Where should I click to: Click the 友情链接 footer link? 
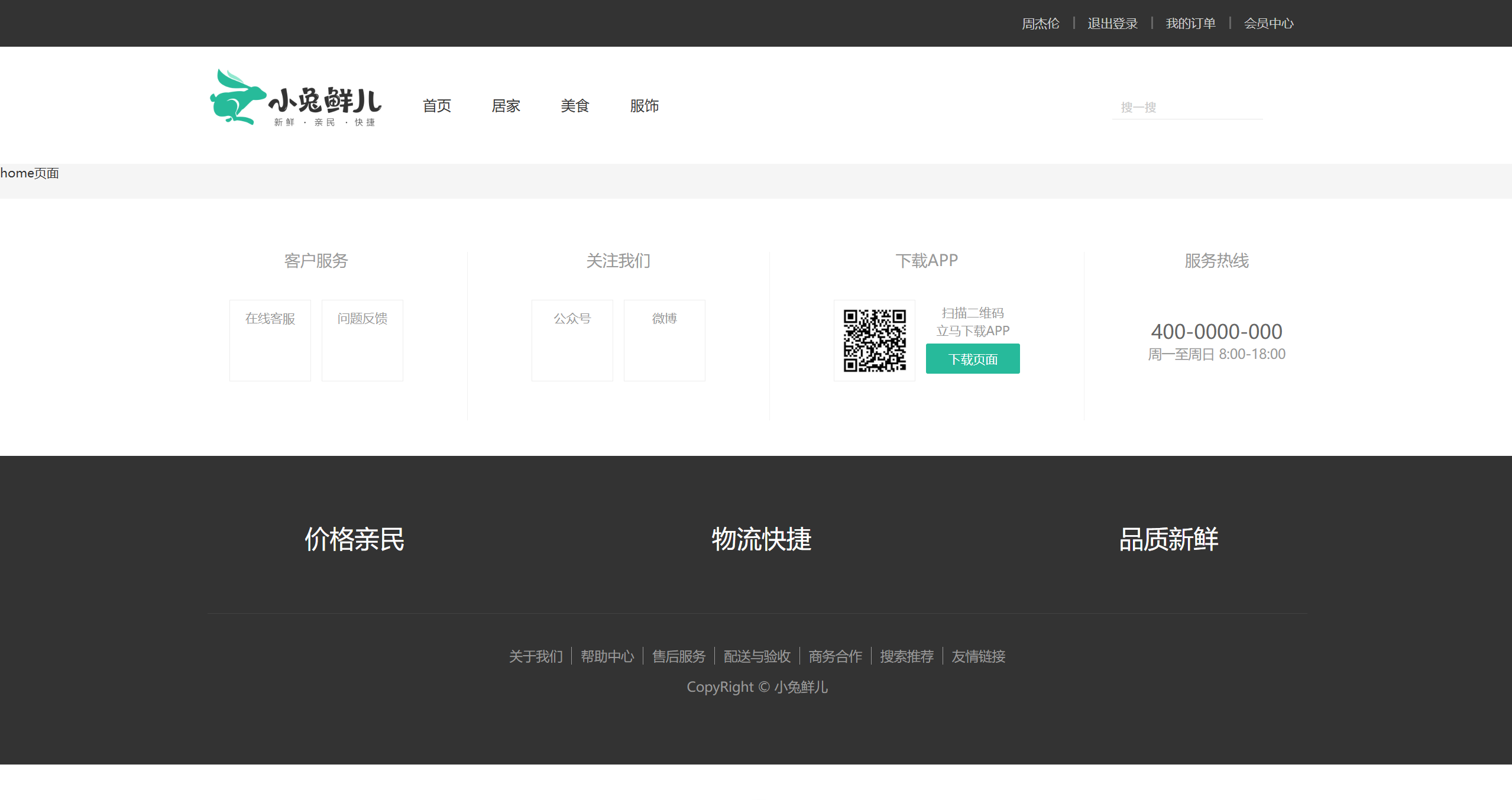pyautogui.click(x=978, y=656)
